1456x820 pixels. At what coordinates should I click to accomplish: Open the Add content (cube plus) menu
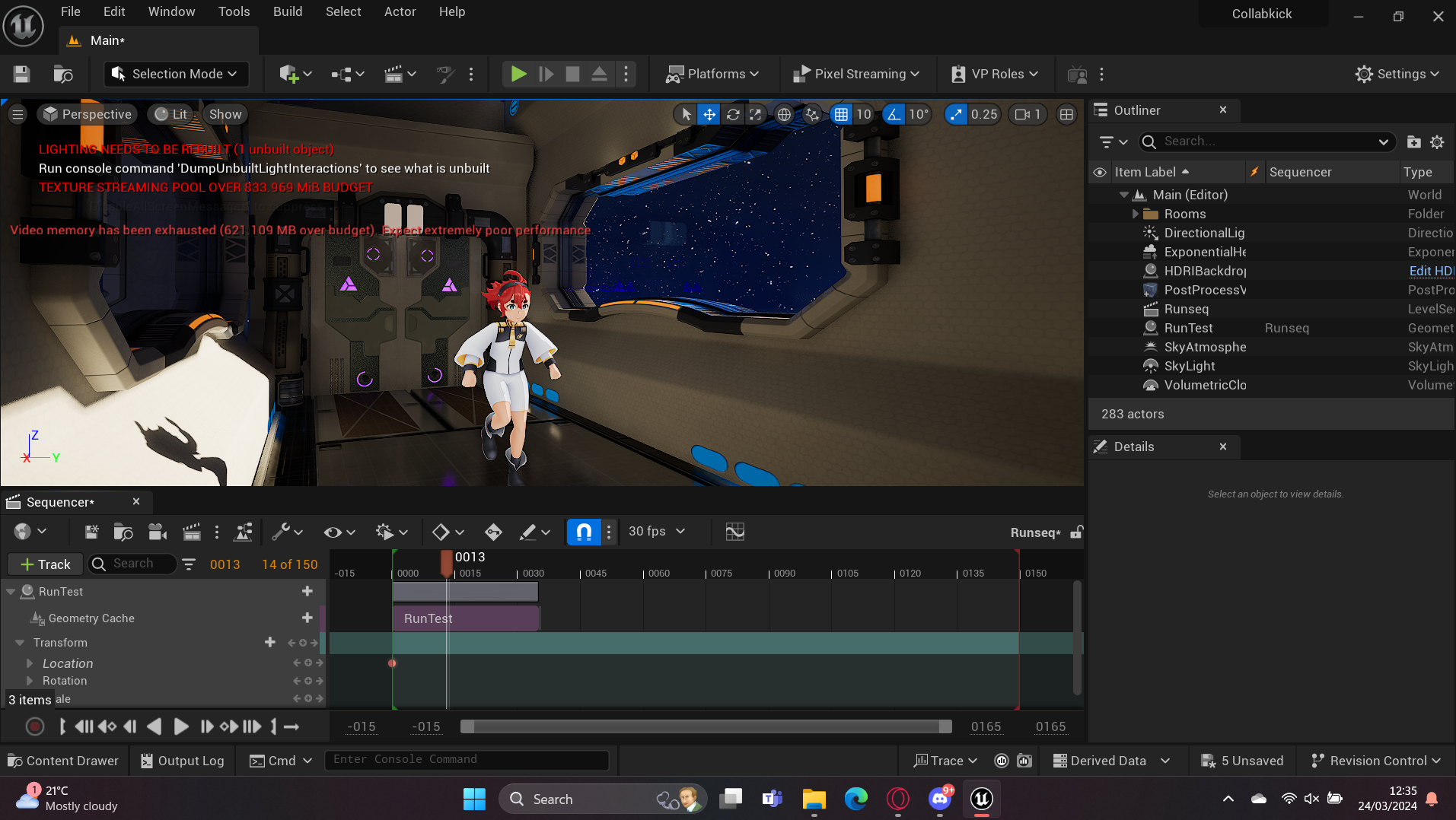coord(295,74)
